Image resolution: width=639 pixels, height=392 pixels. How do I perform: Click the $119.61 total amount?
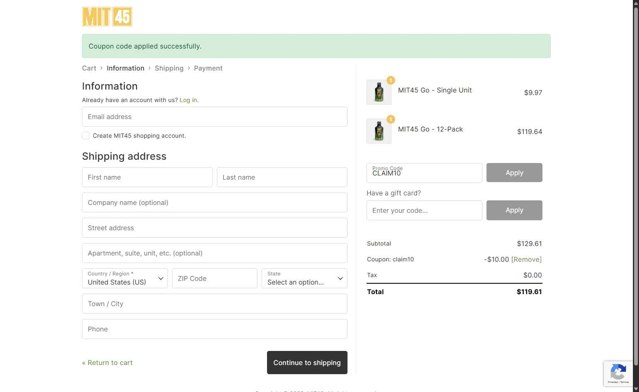529,292
